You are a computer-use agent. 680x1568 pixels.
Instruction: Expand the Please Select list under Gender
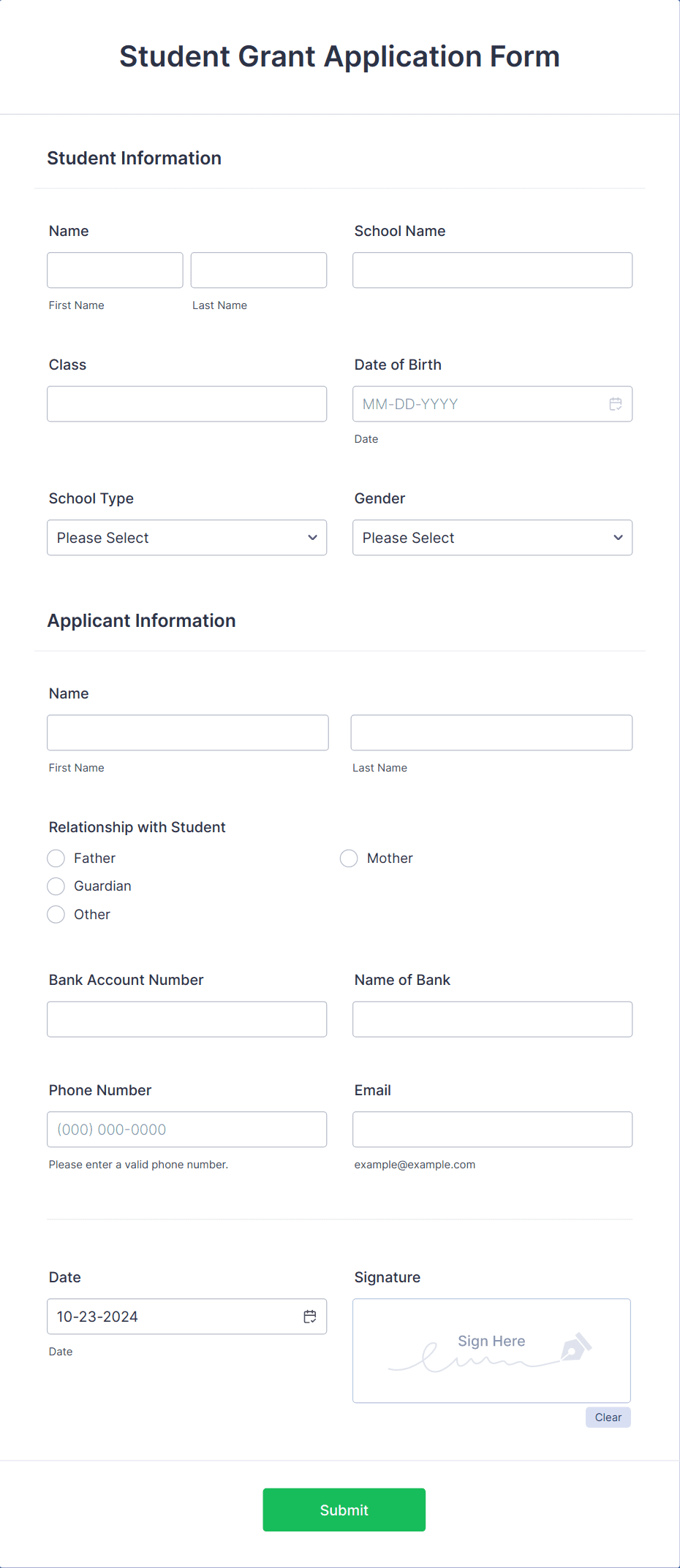click(x=492, y=537)
